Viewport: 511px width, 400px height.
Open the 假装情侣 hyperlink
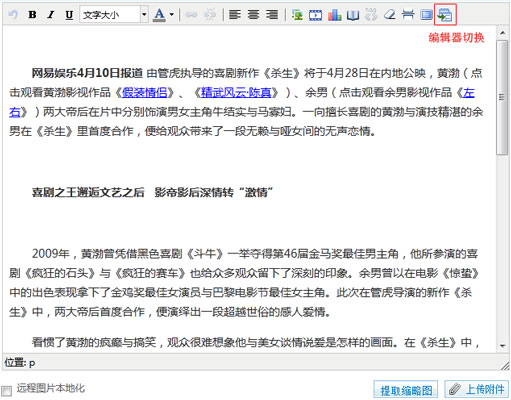[145, 92]
